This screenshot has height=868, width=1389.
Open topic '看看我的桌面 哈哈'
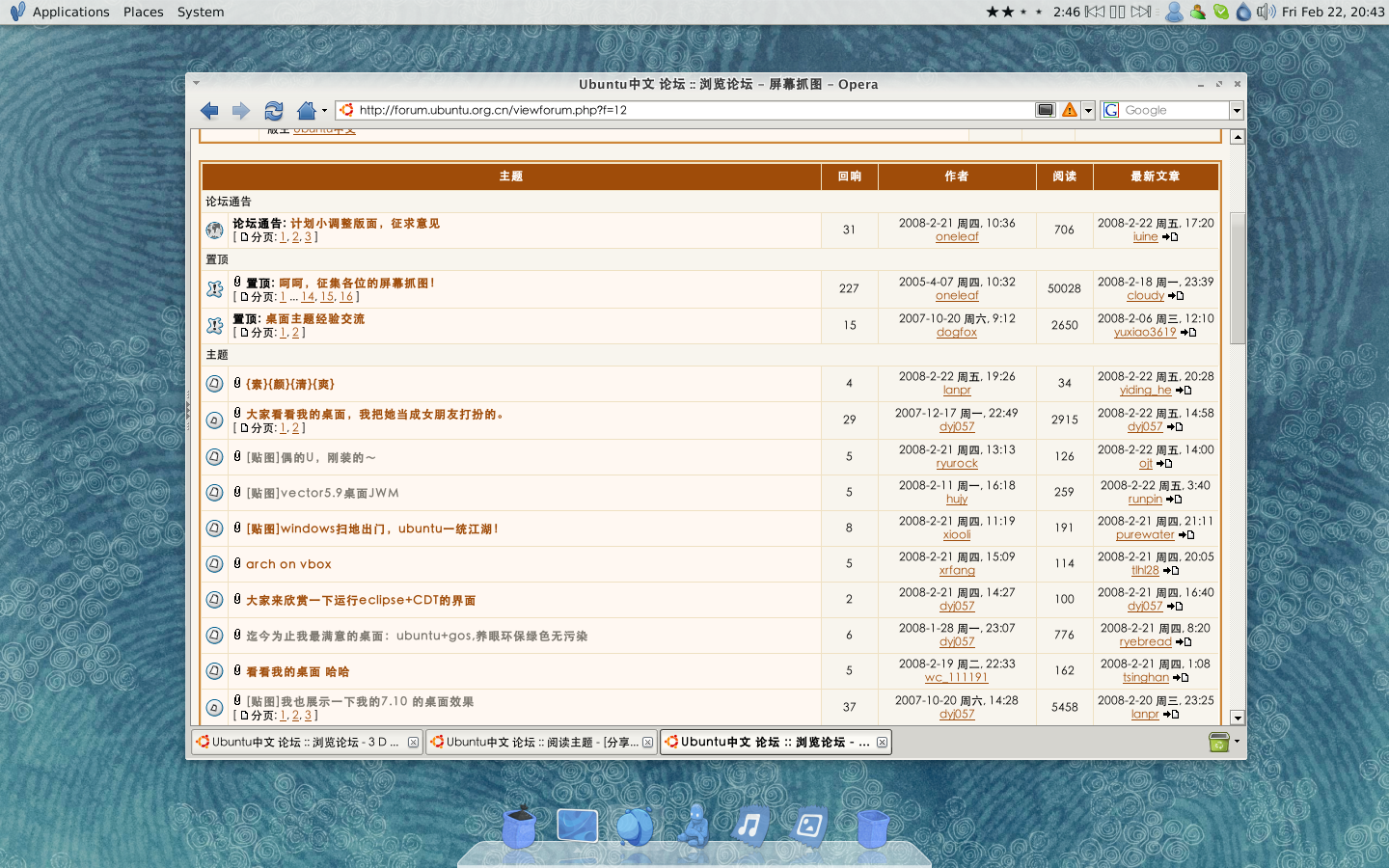pos(297,671)
